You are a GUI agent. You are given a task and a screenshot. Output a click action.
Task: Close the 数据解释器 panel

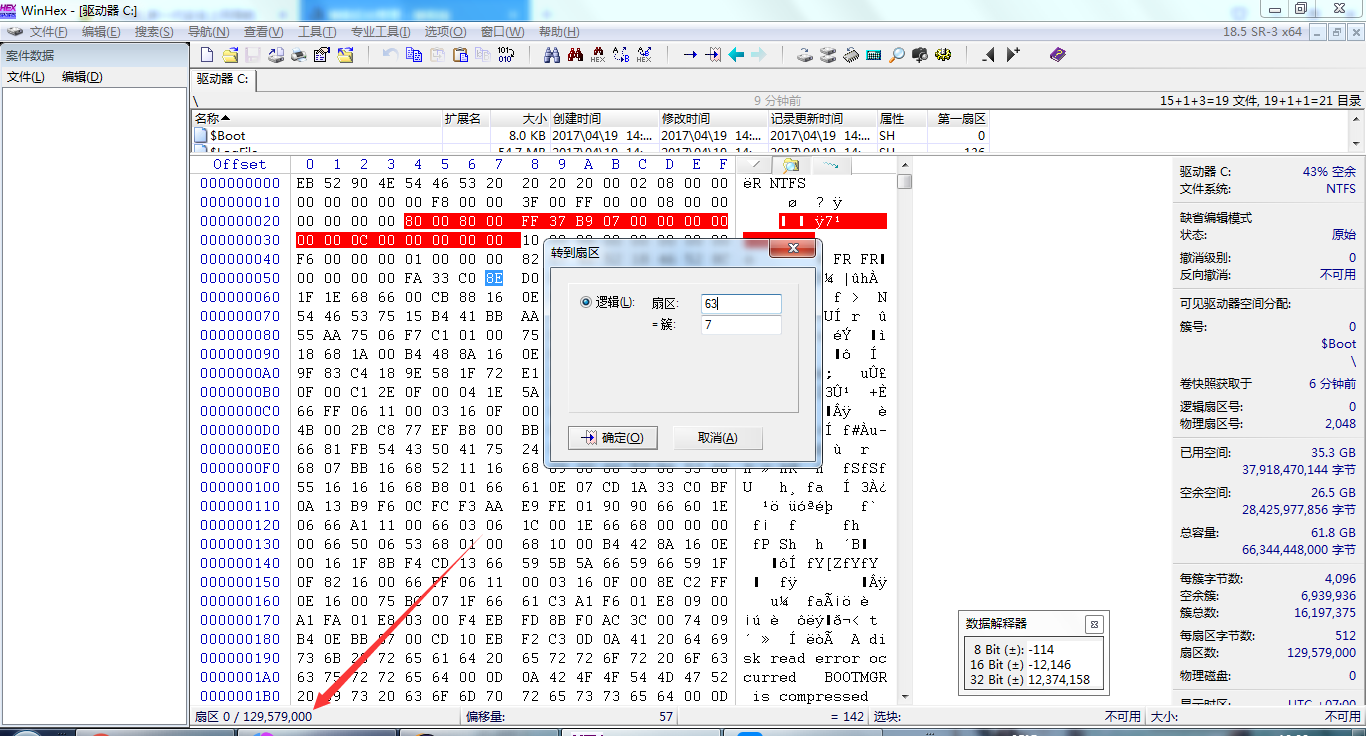coord(1094,623)
